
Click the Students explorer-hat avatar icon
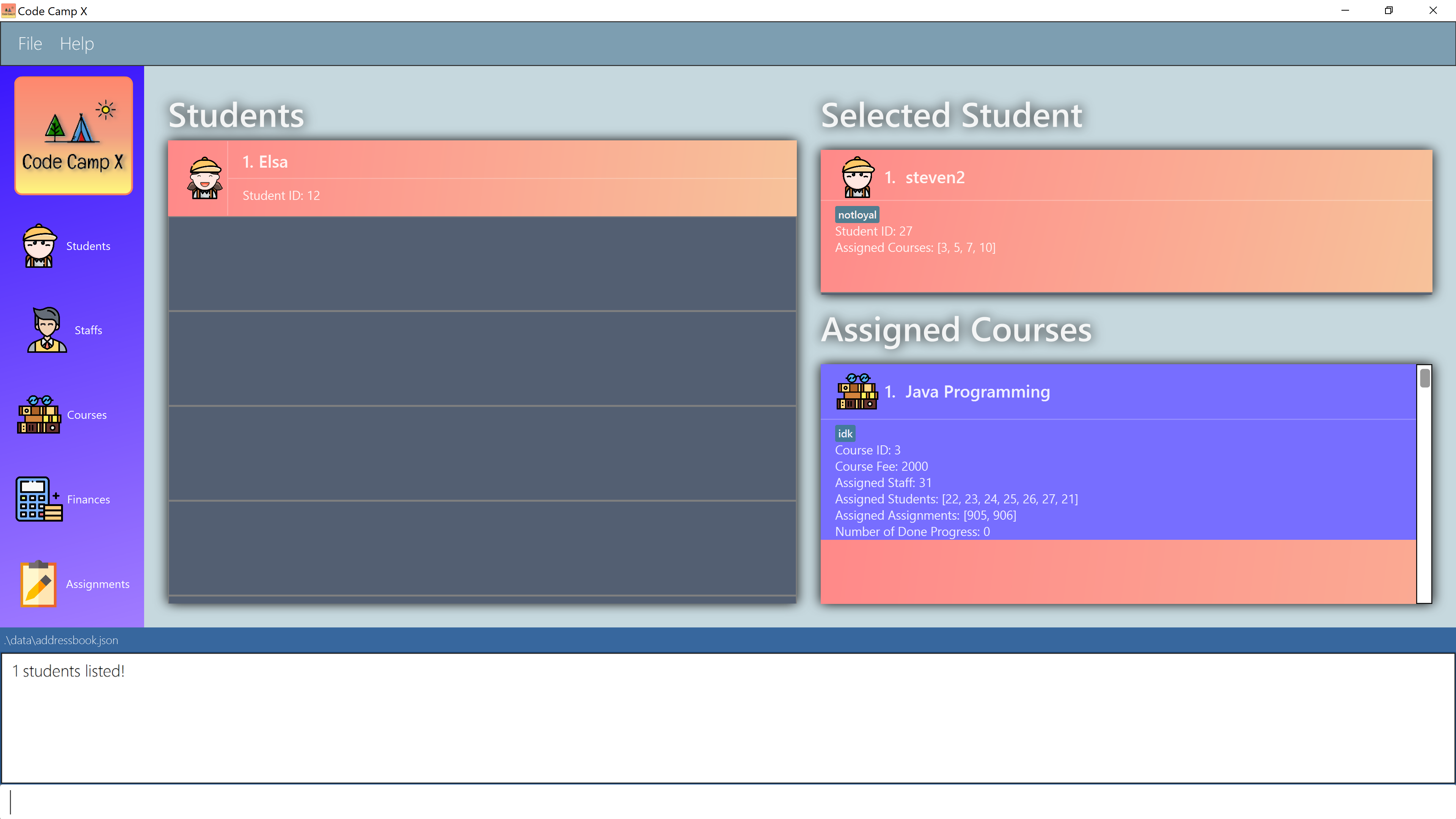tap(39, 246)
